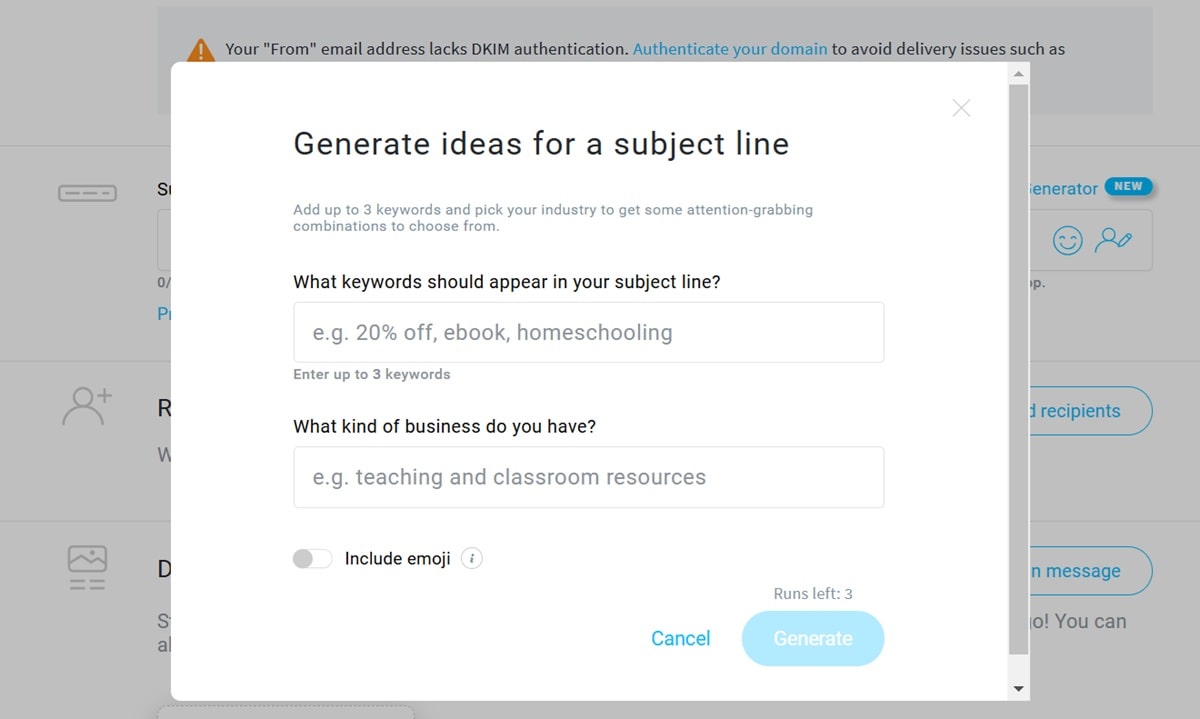Click the design message image icon
The height and width of the screenshot is (719, 1200).
click(x=87, y=568)
